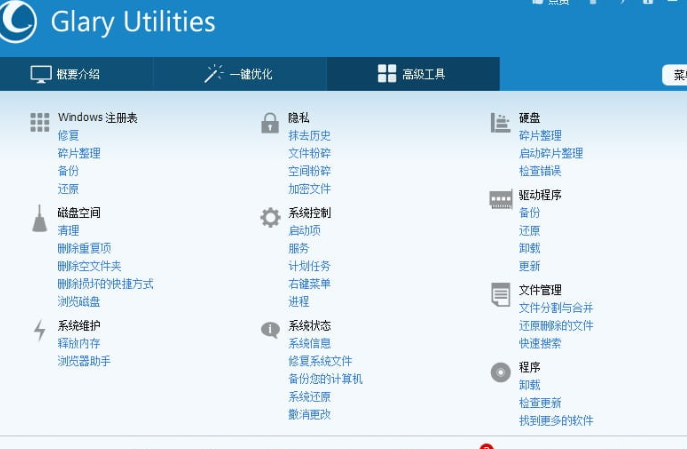Open 文件分割与合并 tool

(556, 308)
